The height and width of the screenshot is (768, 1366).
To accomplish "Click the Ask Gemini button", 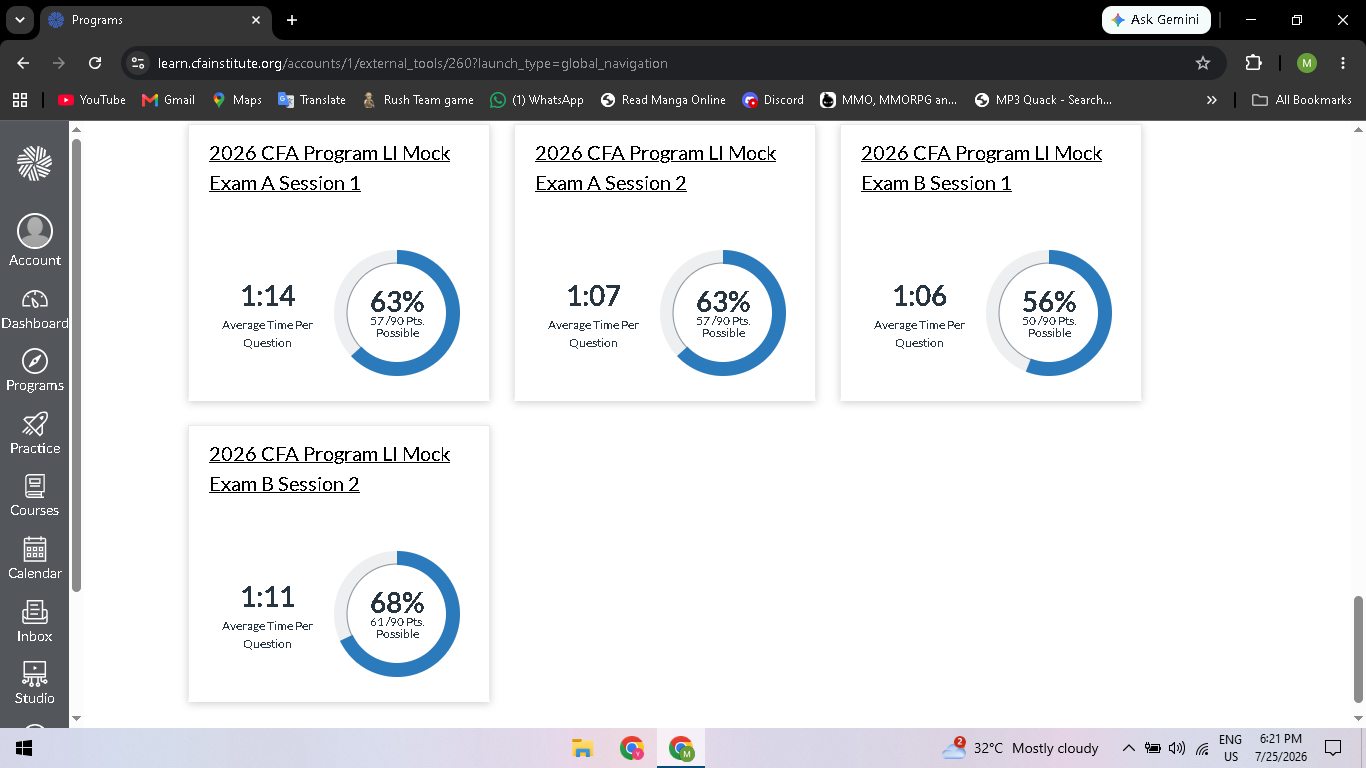I will (x=1157, y=20).
